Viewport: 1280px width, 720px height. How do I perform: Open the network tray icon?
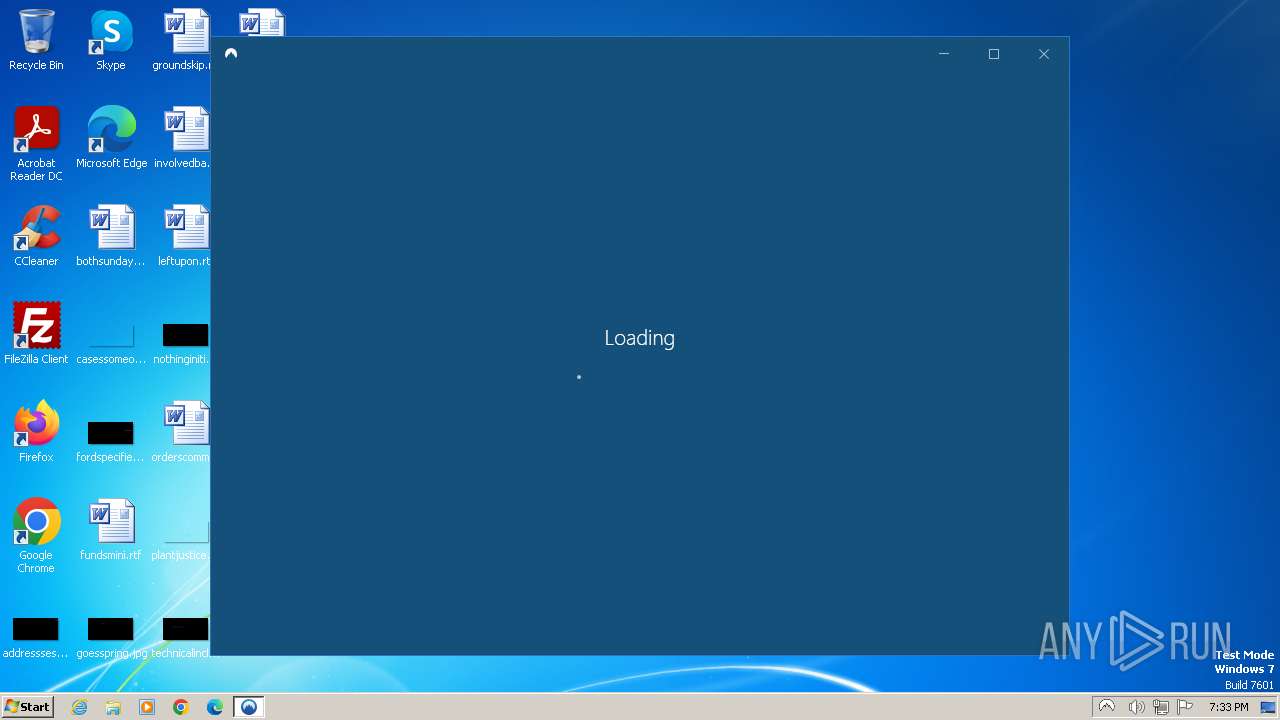(x=1160, y=707)
